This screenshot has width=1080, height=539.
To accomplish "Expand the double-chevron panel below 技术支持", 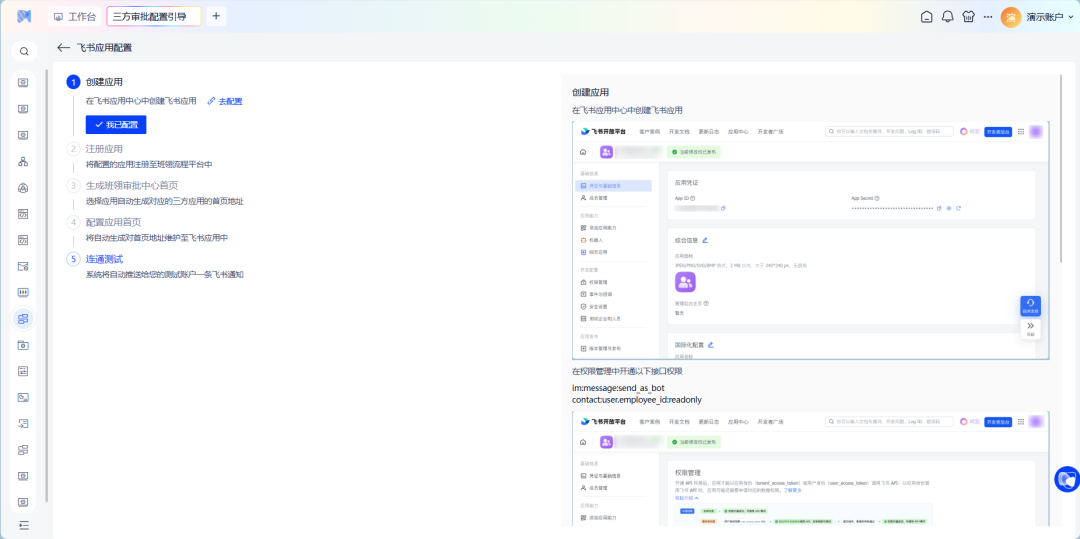I will [1031, 327].
